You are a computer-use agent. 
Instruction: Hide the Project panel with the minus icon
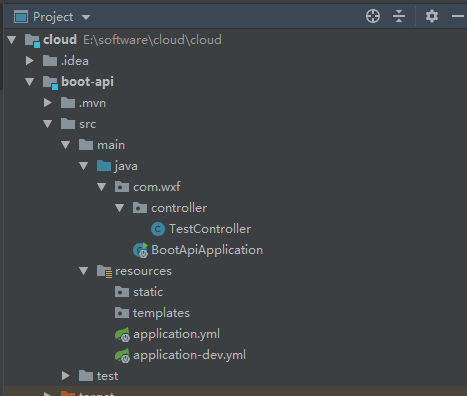coord(458,16)
